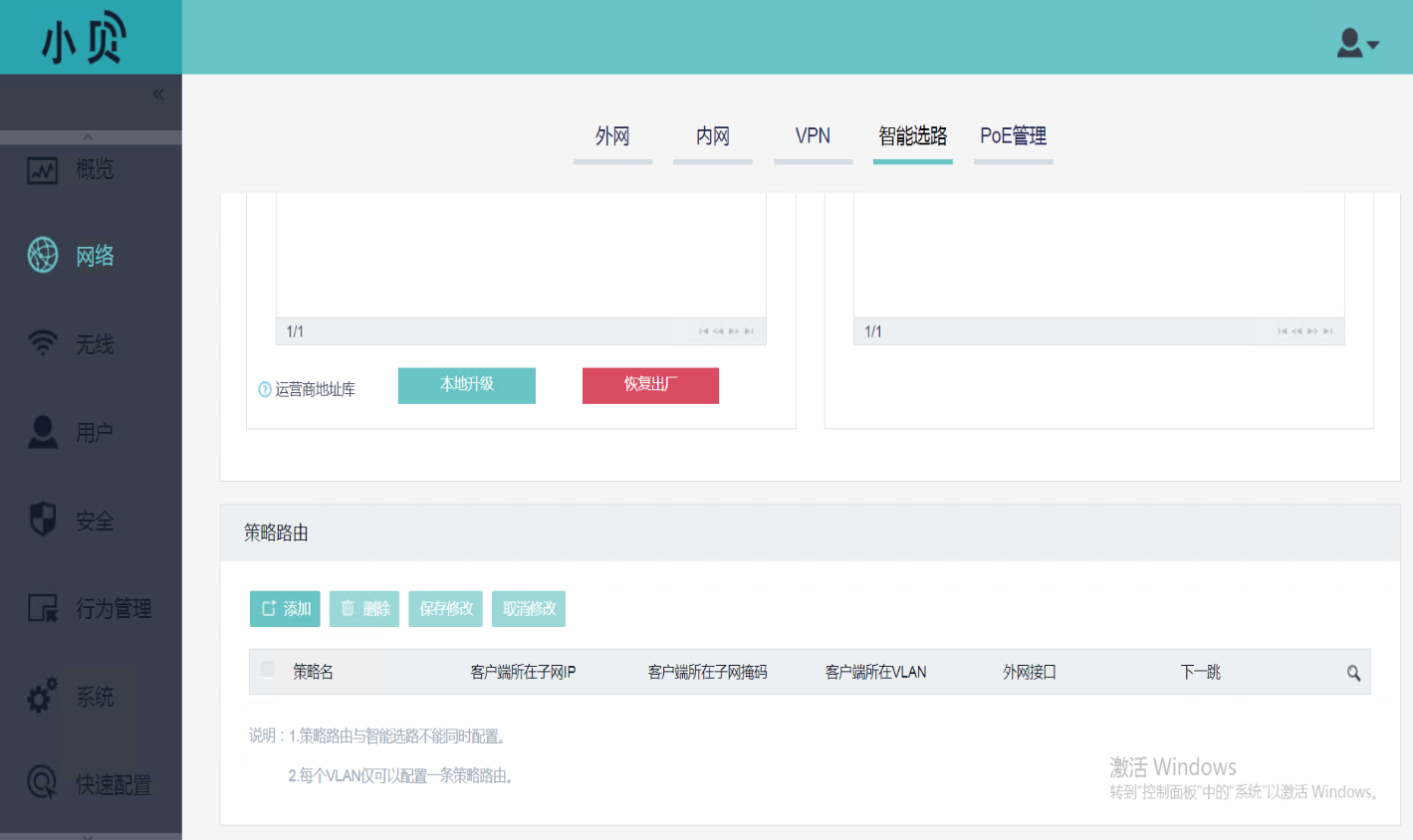Switch to the 内网 tab
Screen dimensions: 1413x840
click(713, 136)
